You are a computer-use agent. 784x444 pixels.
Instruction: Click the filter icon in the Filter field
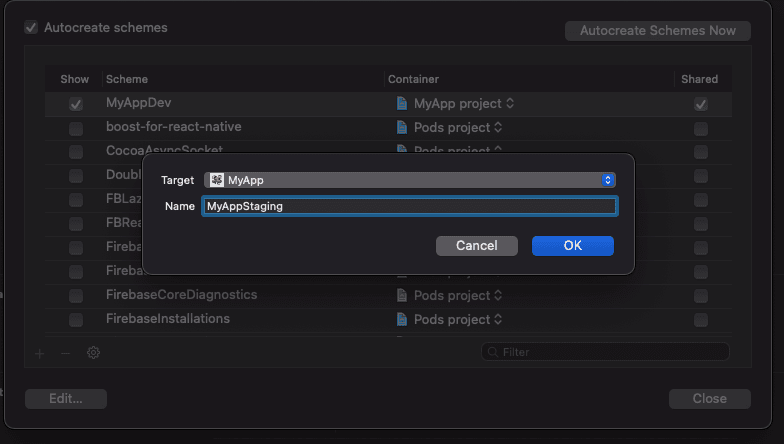coord(492,352)
